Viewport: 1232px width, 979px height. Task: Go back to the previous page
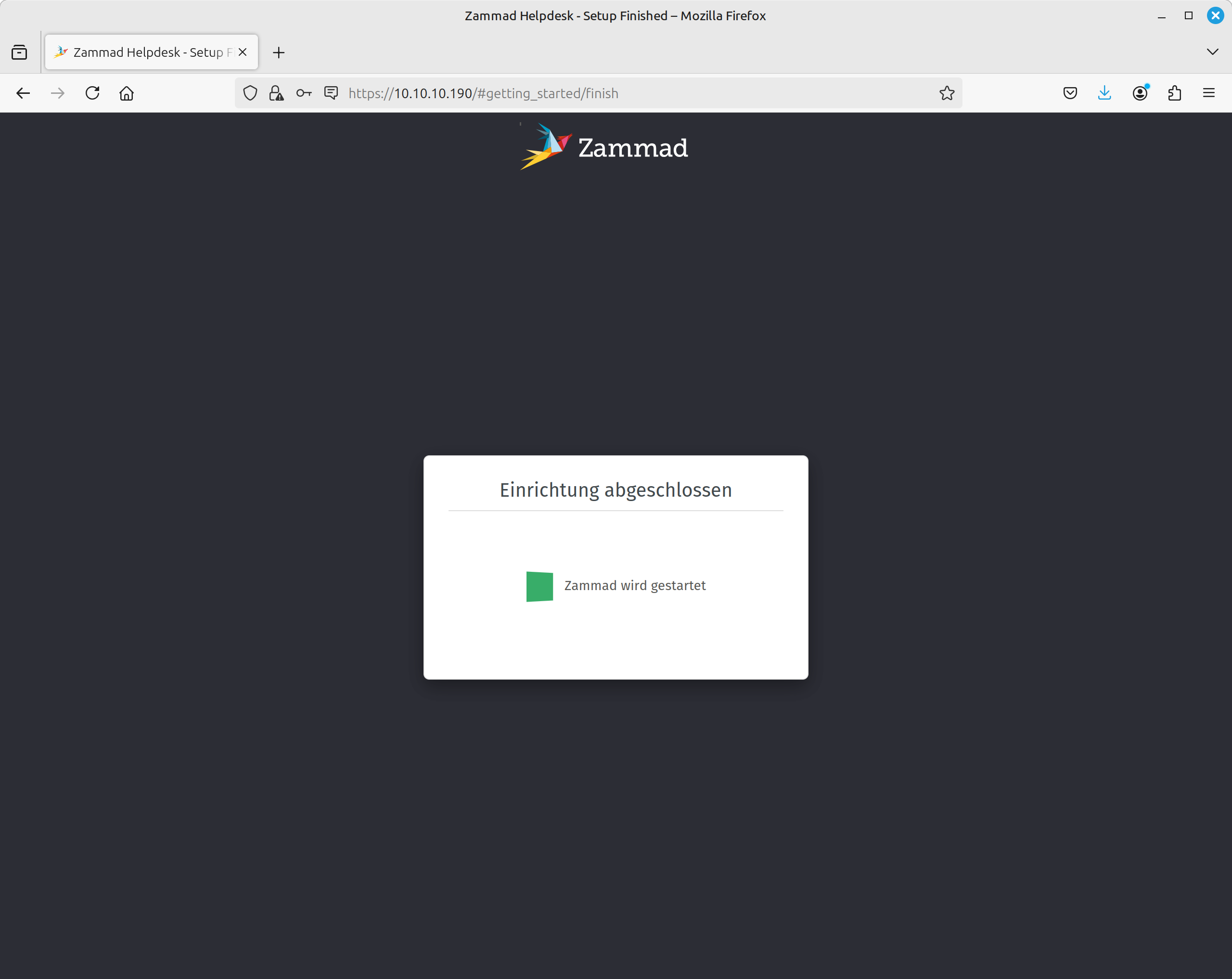[23, 93]
